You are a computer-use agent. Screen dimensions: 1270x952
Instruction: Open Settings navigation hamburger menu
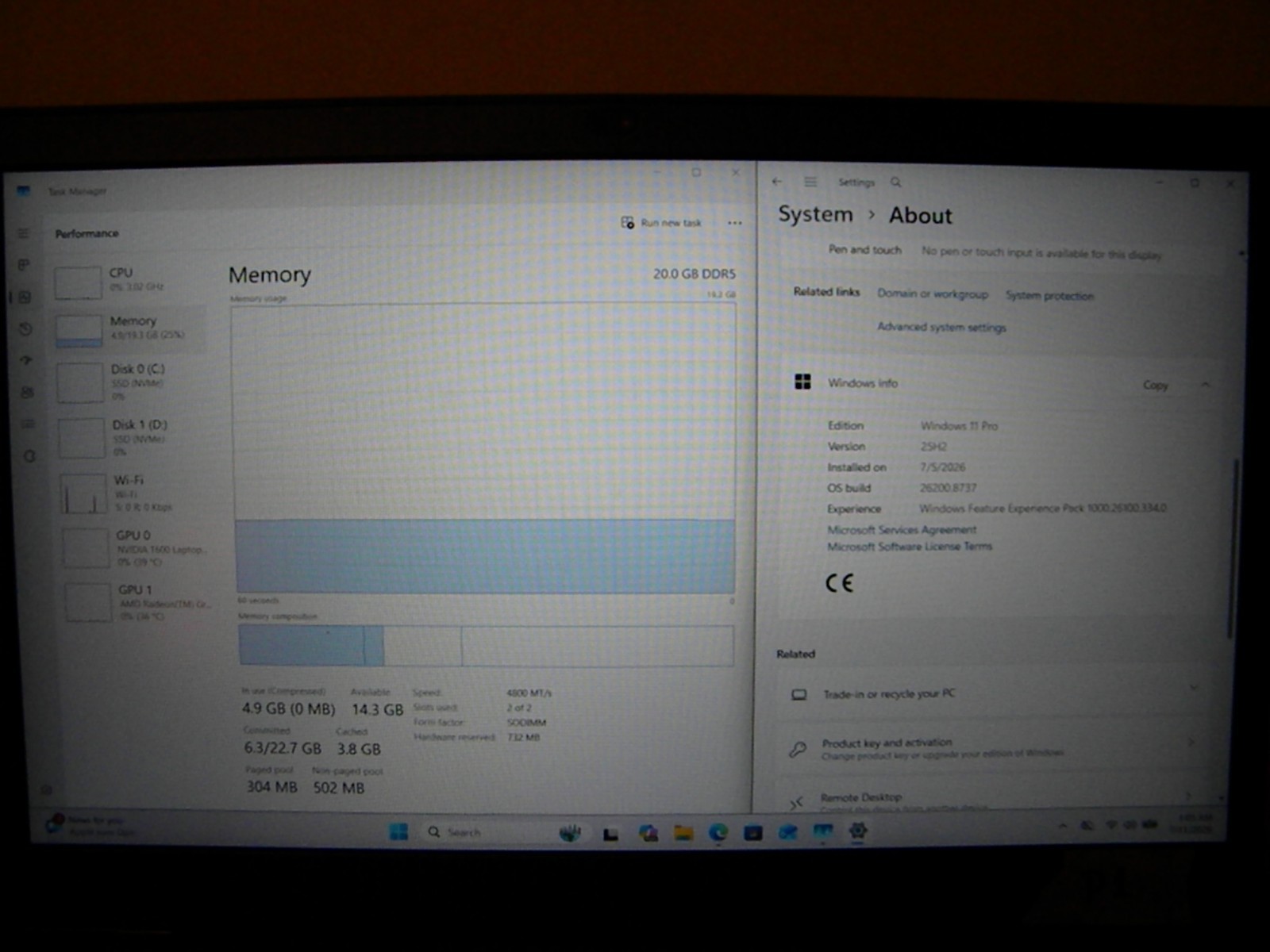point(810,182)
